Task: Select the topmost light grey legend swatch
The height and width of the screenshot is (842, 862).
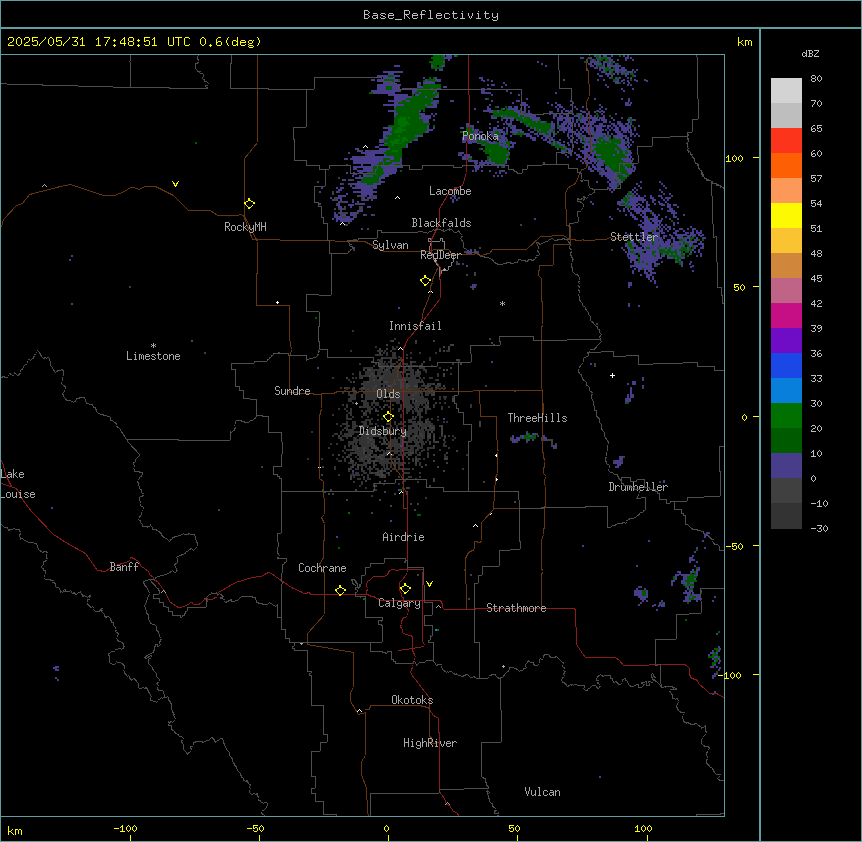Action: 786,91
